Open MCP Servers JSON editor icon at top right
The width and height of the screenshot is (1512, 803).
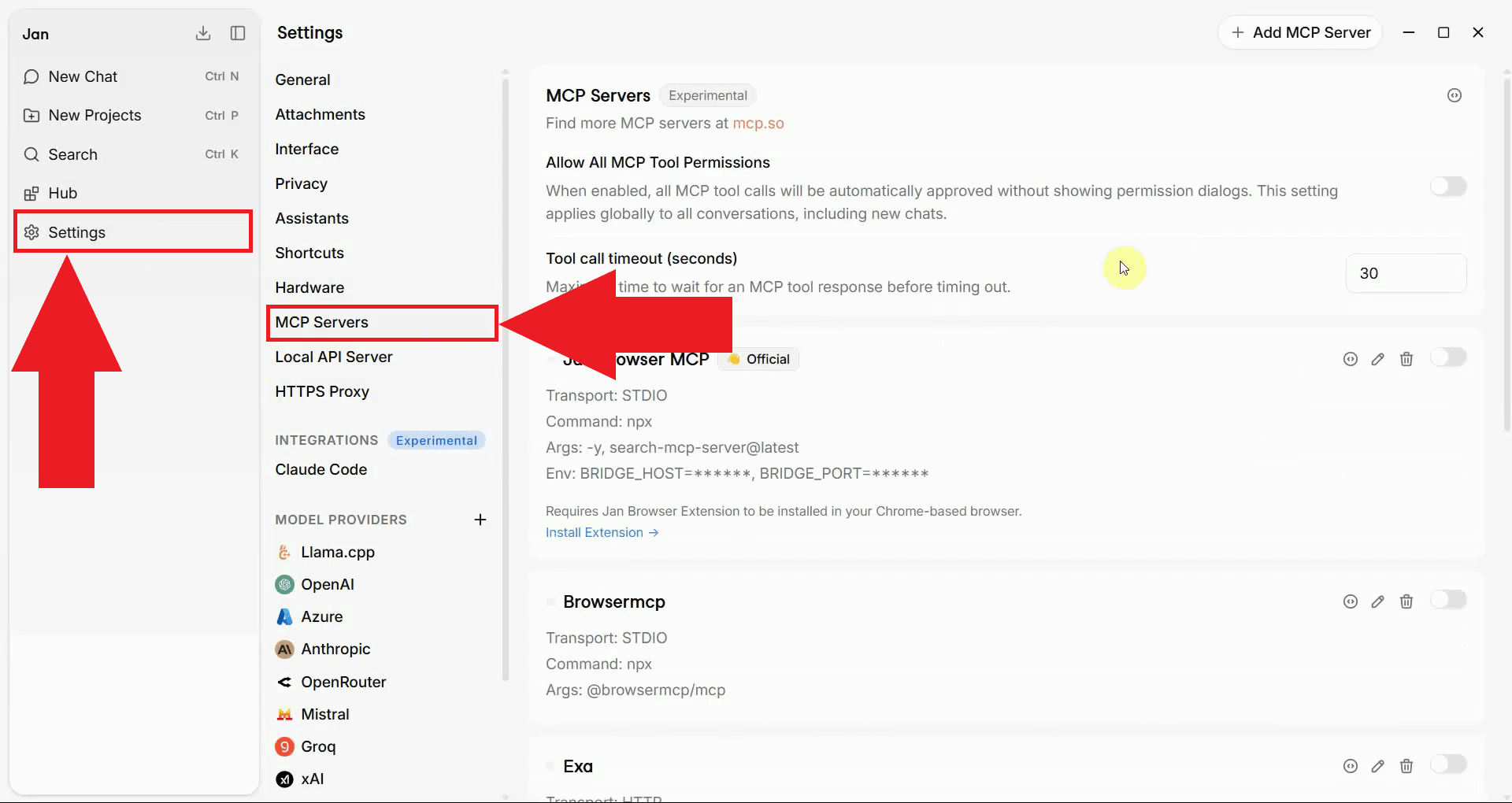tap(1455, 95)
